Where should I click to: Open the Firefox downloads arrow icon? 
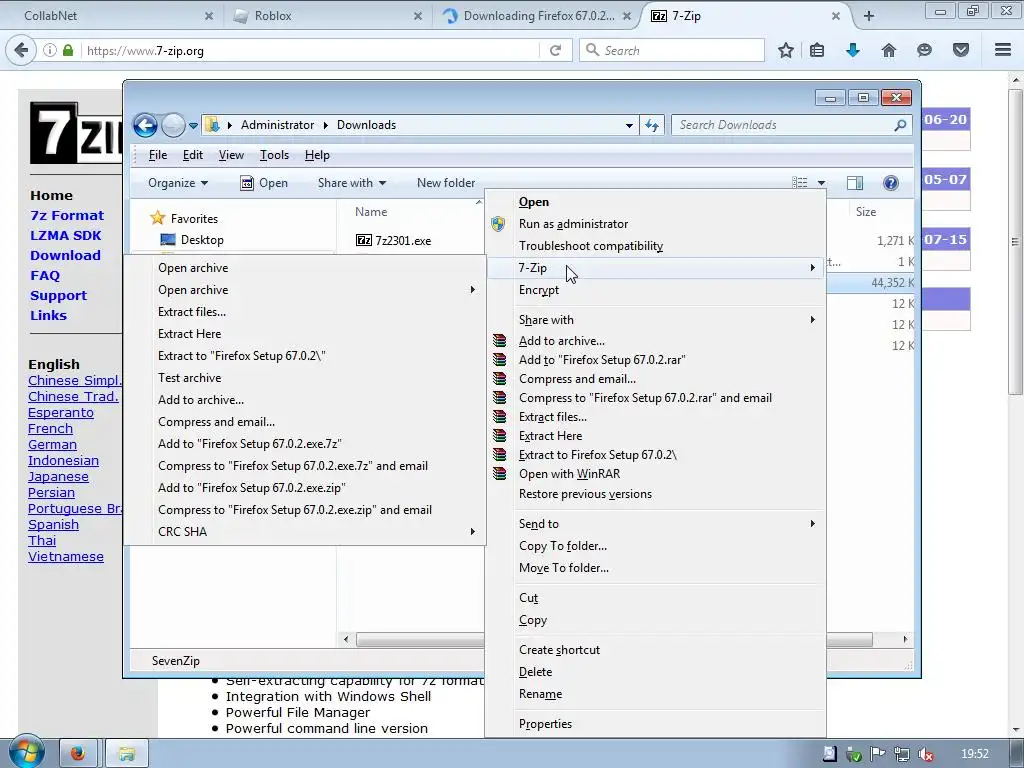pyautogui.click(x=853, y=50)
